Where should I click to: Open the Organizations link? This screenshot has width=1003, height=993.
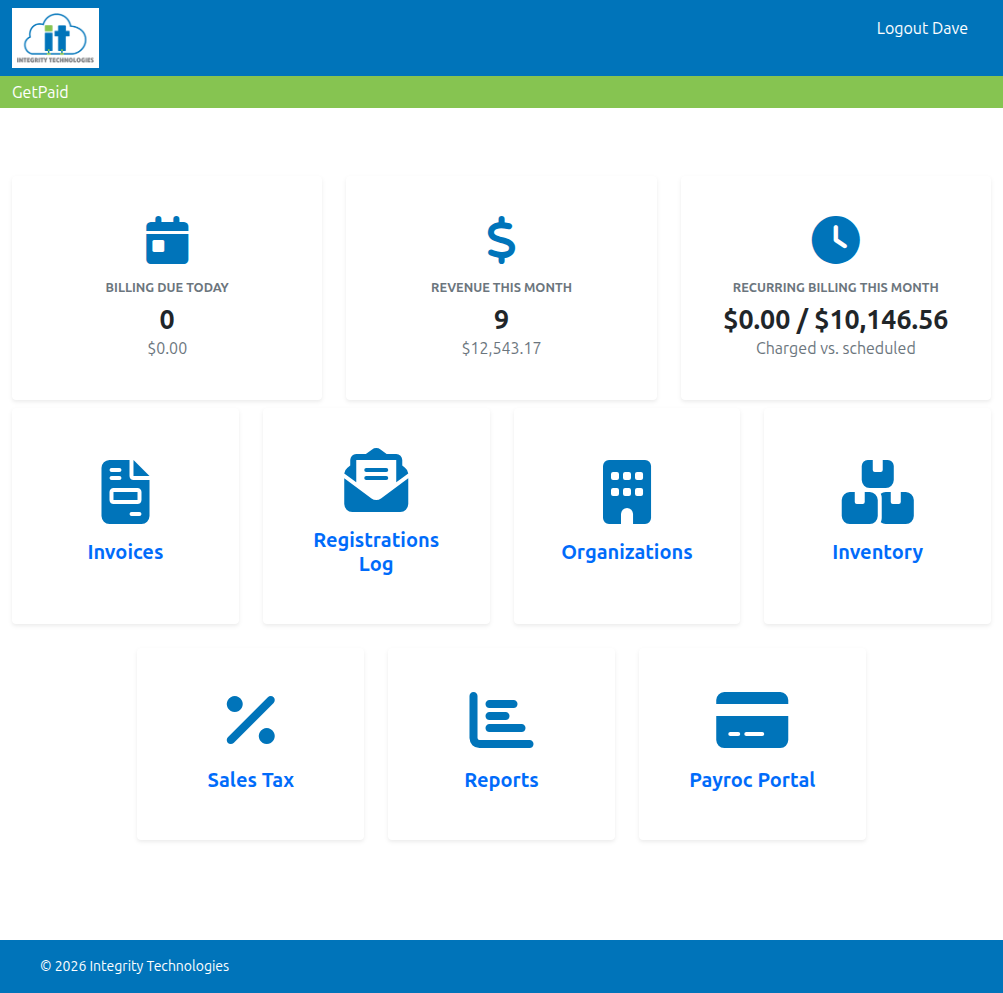627,552
